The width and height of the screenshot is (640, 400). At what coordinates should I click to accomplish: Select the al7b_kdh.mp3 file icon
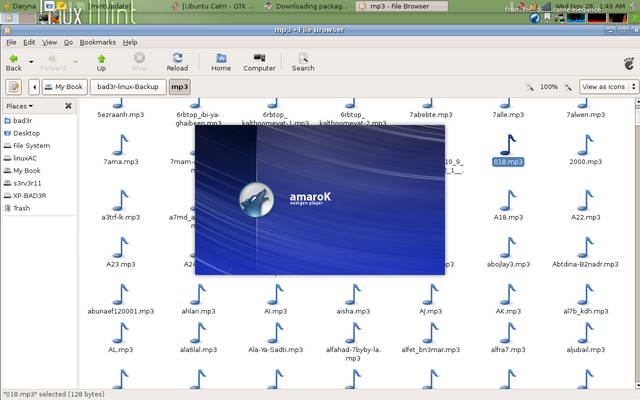585,295
